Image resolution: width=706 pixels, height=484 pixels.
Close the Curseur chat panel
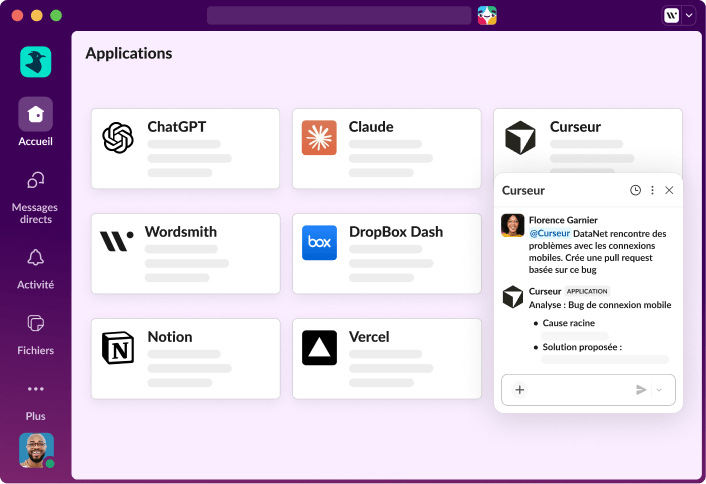[669, 190]
